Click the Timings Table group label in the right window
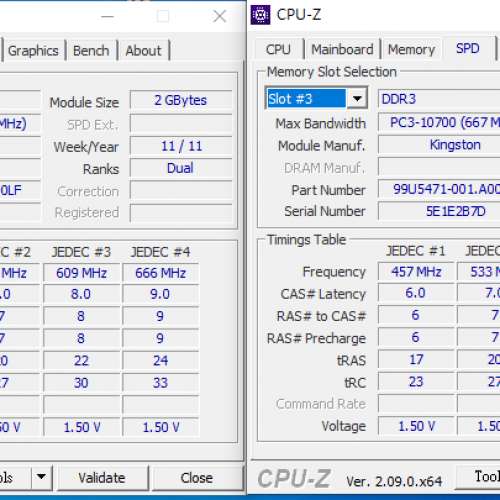 click(307, 240)
